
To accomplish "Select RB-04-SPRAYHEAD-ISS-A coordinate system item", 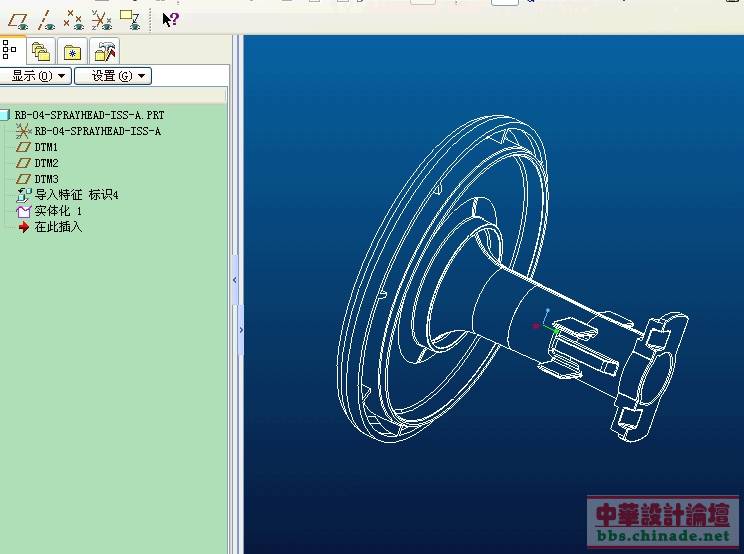I will [97, 131].
